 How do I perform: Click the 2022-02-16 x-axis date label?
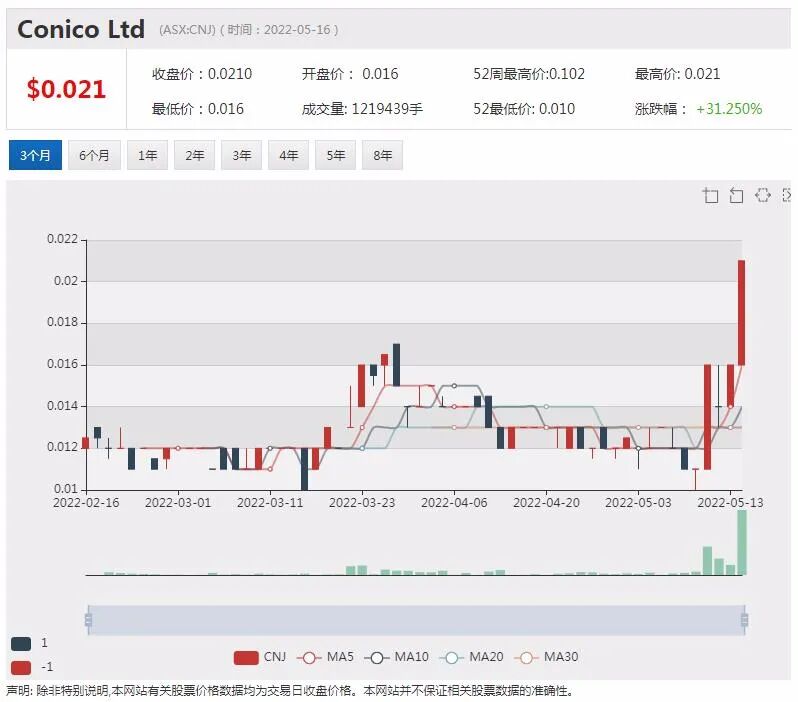(86, 503)
